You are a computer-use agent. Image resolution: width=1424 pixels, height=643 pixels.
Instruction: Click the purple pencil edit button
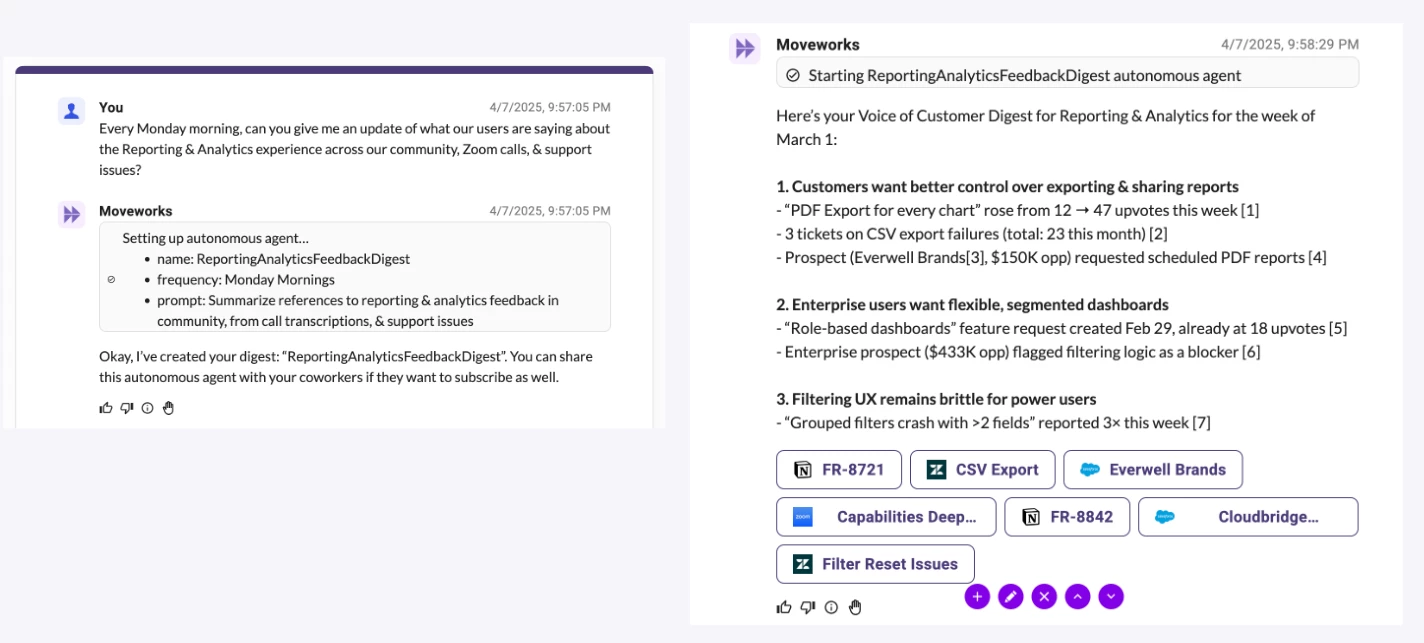(x=1010, y=597)
